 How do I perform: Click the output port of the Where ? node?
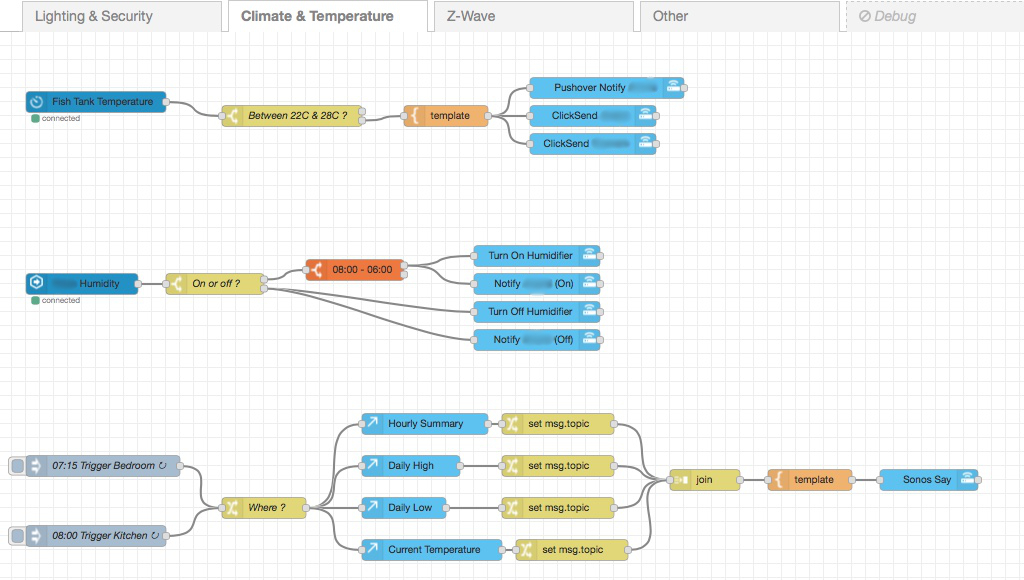tap(306, 508)
